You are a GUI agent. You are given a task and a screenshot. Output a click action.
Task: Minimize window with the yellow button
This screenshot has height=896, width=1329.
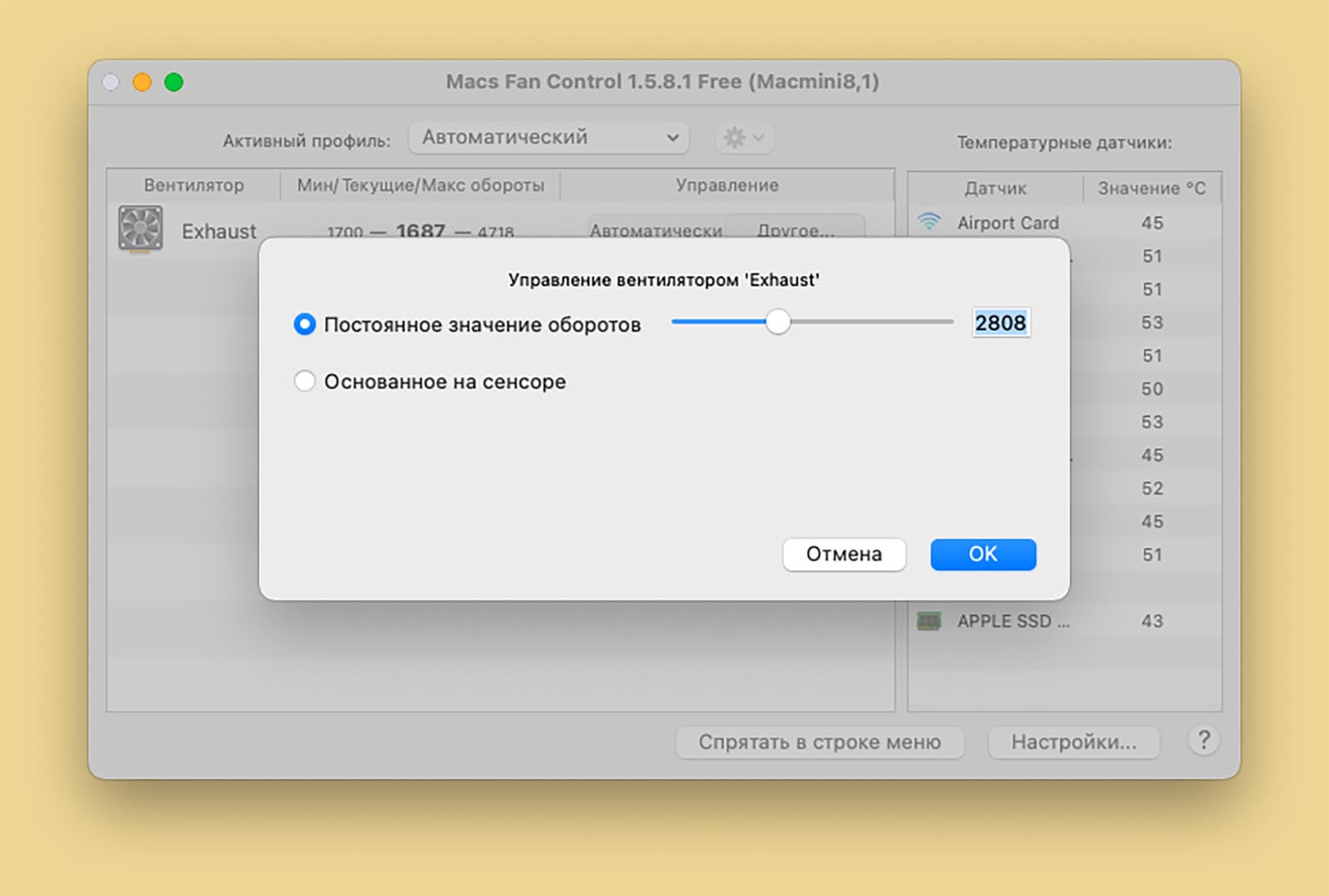point(142,82)
